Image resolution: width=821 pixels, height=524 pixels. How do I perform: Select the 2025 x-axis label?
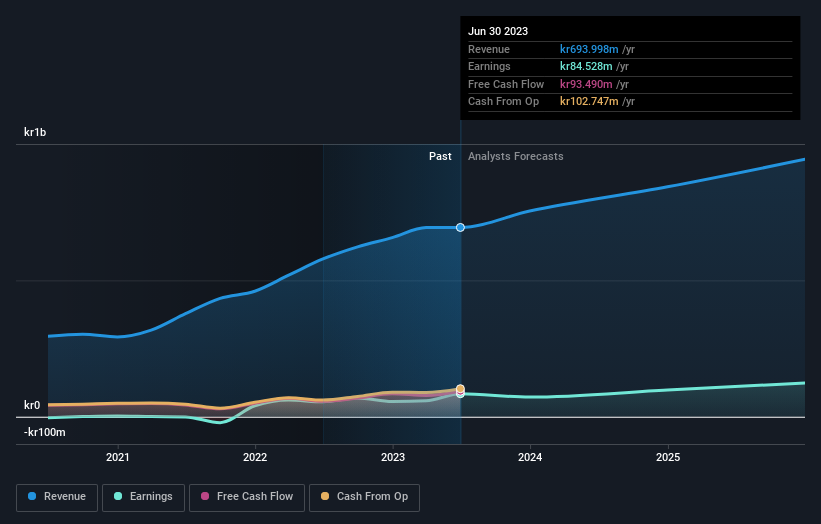click(x=668, y=457)
